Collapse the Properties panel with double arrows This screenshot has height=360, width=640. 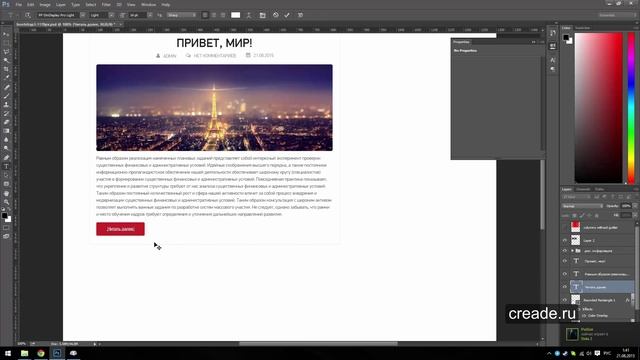(533, 42)
